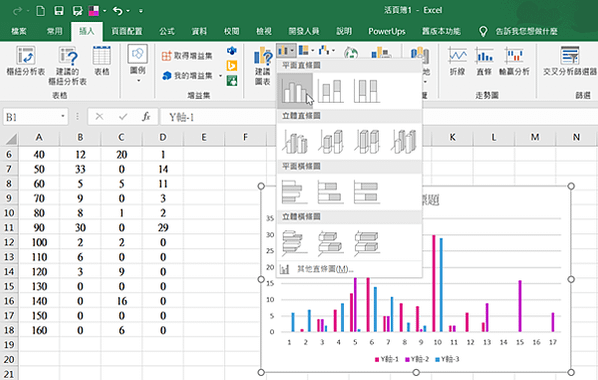Open the Name Box dropdown arrow

pyautogui.click(x=63, y=116)
